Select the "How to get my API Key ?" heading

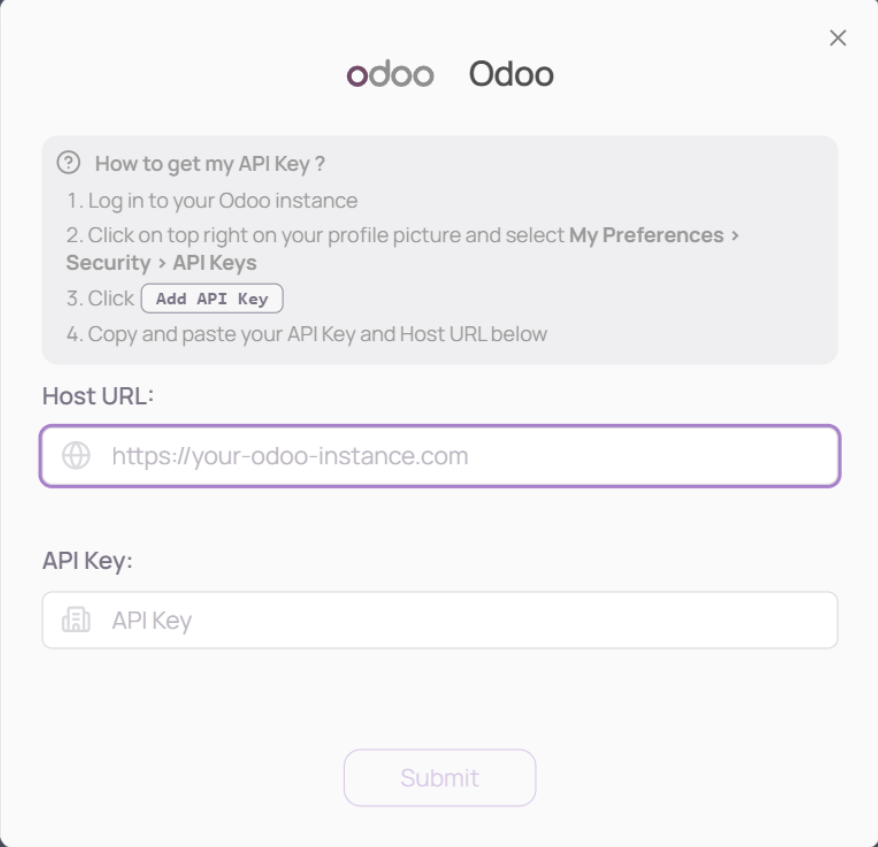210,164
